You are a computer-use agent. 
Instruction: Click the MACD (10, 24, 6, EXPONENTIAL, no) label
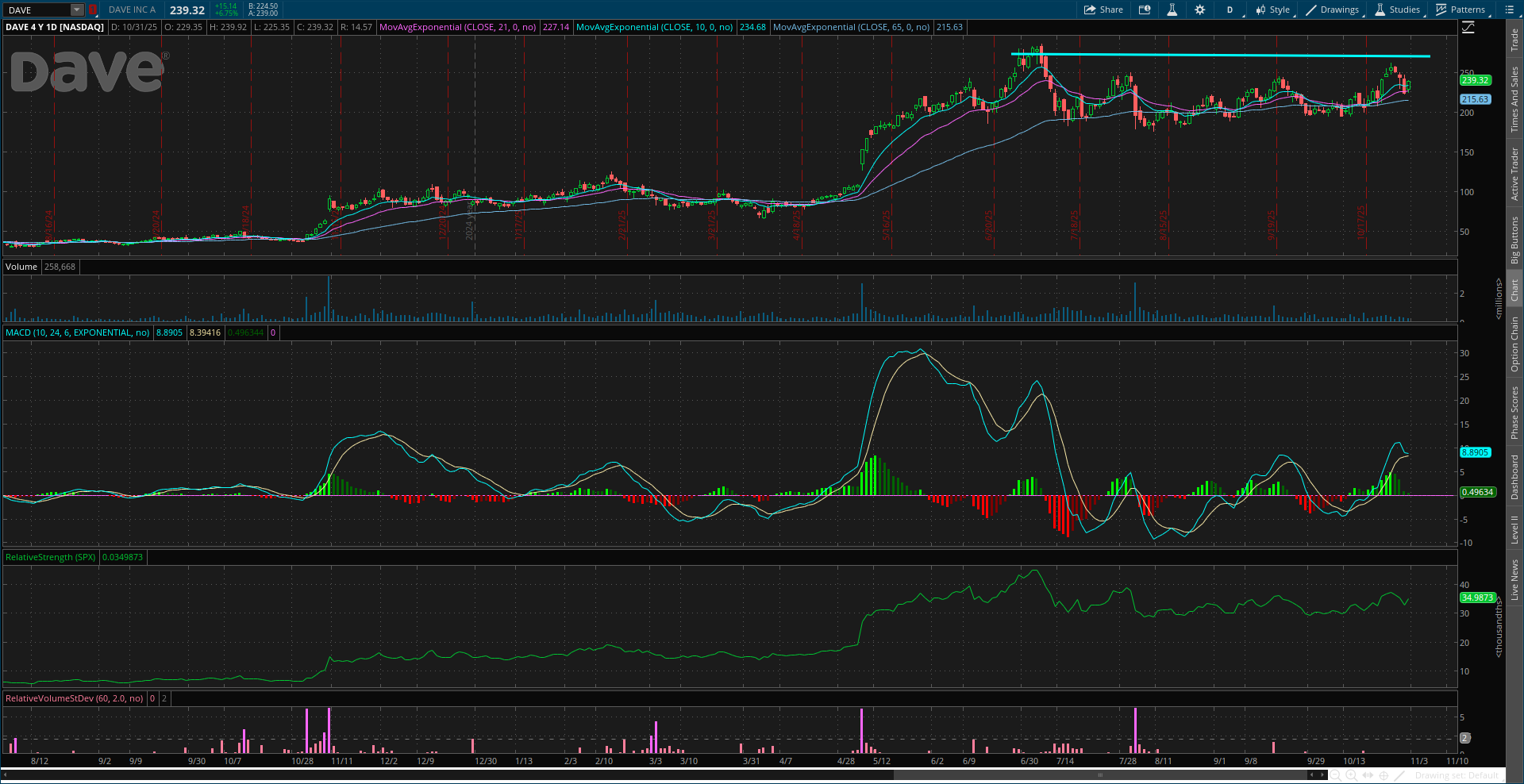click(78, 332)
